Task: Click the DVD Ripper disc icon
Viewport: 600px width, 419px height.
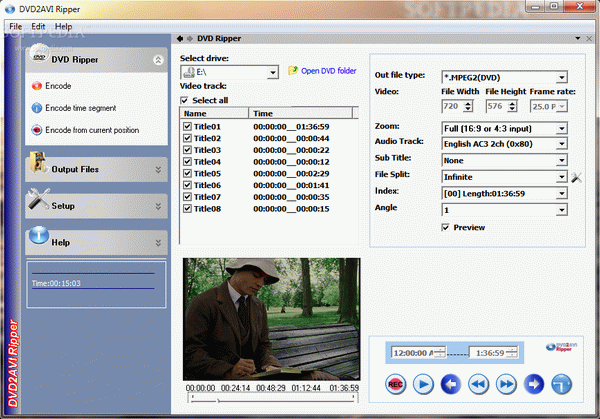Action: click(39, 54)
